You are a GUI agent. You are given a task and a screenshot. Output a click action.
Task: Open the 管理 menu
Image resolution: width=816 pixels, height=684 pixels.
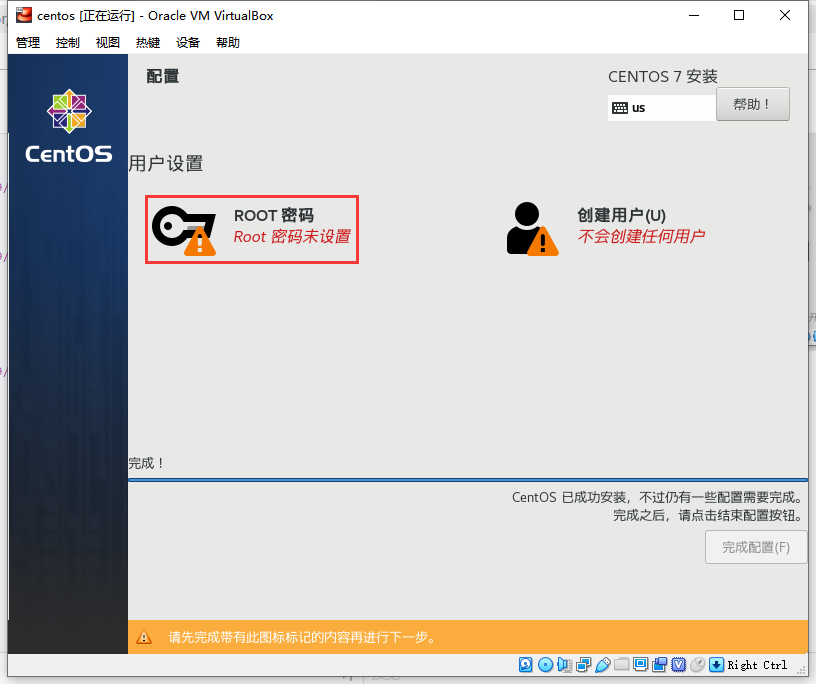(28, 43)
